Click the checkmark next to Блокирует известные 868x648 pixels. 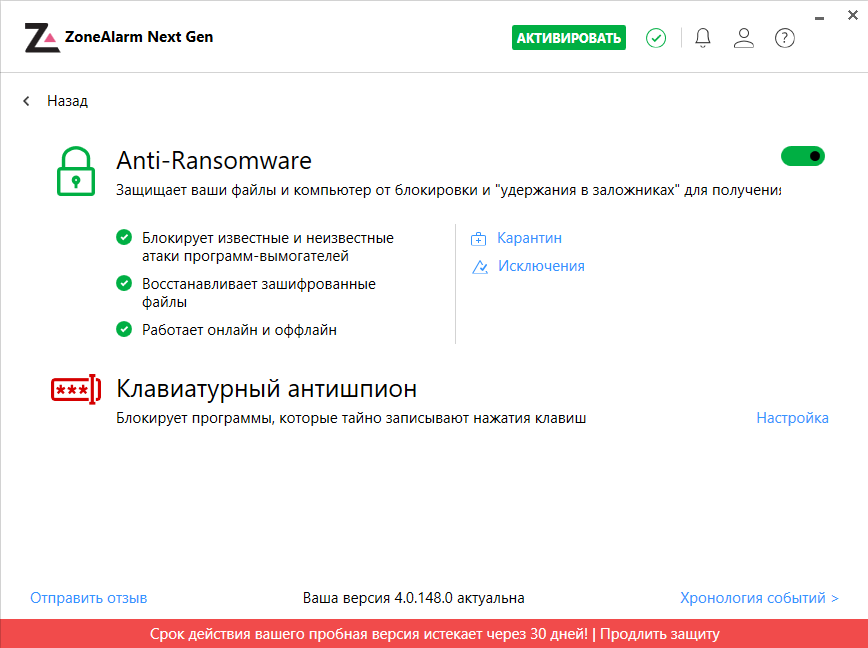(x=124, y=237)
